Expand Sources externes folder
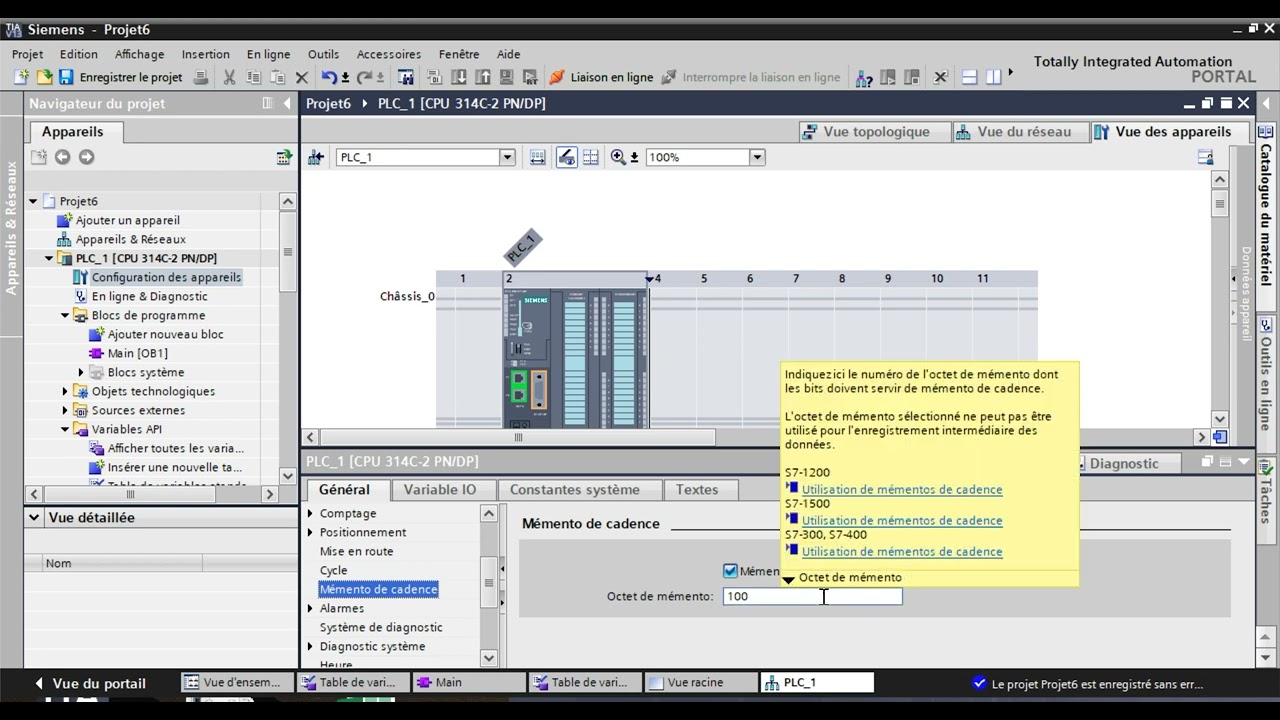Viewport: 1280px width, 720px height. [x=65, y=410]
